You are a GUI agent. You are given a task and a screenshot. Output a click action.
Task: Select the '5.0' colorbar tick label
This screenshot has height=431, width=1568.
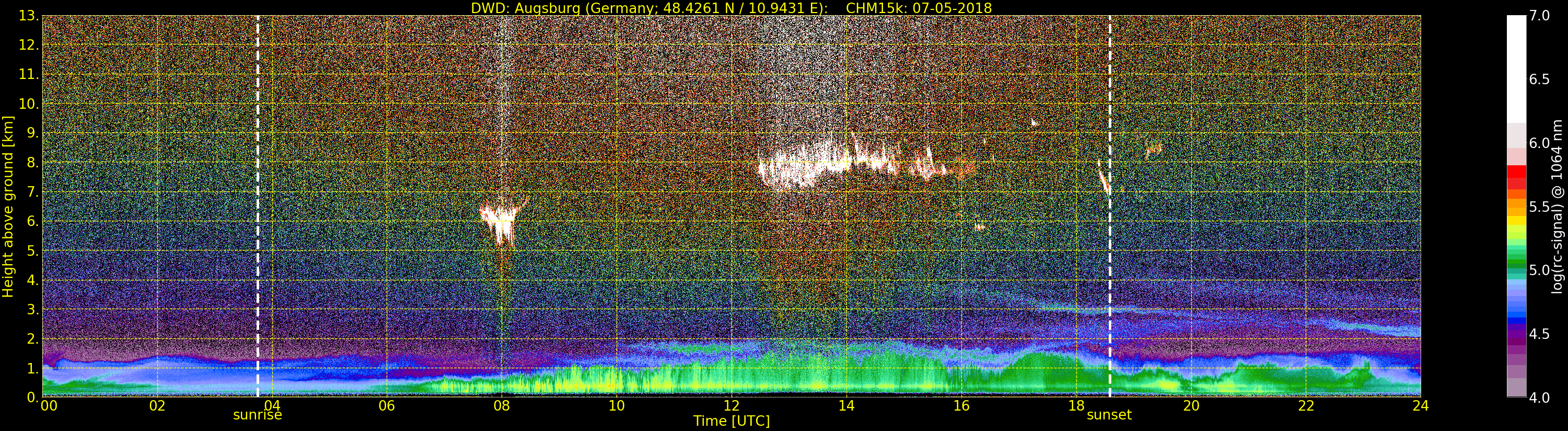pos(1539,270)
